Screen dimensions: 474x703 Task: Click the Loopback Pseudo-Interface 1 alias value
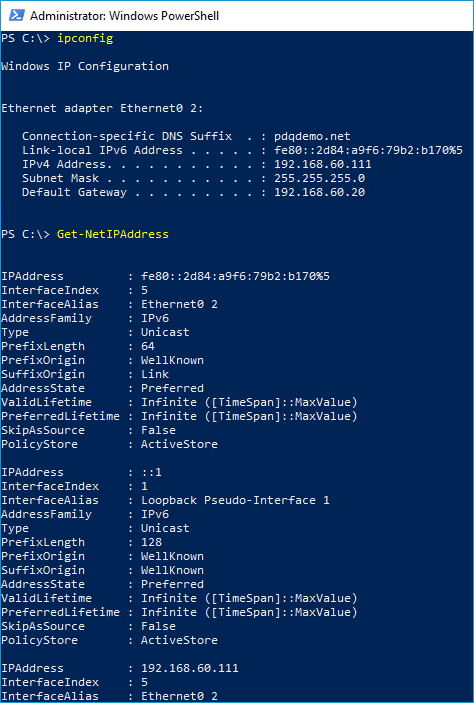(235, 500)
